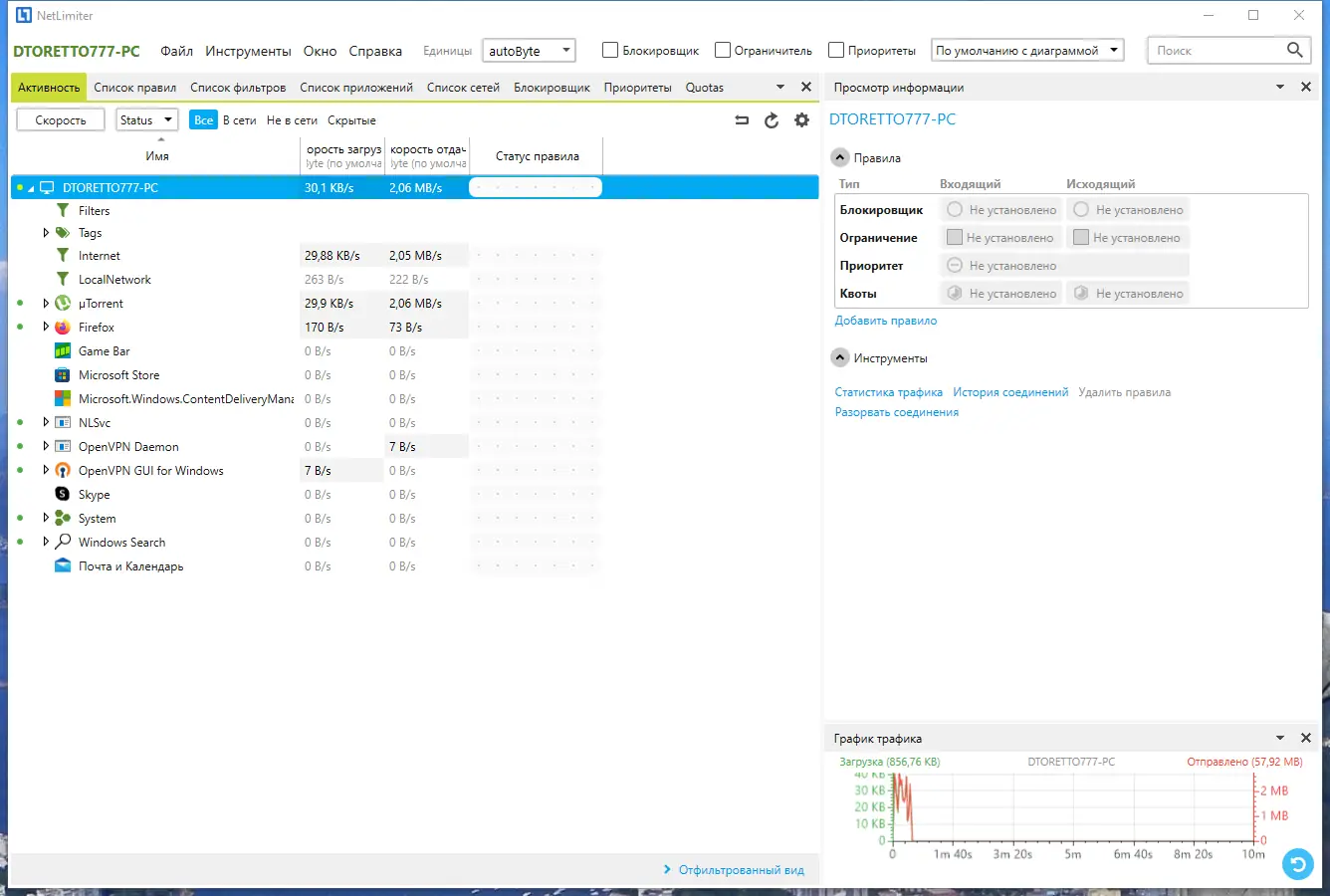Click the blue circular reset icon under the traffic graph
Screen dimensions: 1330x896
coord(1297,864)
